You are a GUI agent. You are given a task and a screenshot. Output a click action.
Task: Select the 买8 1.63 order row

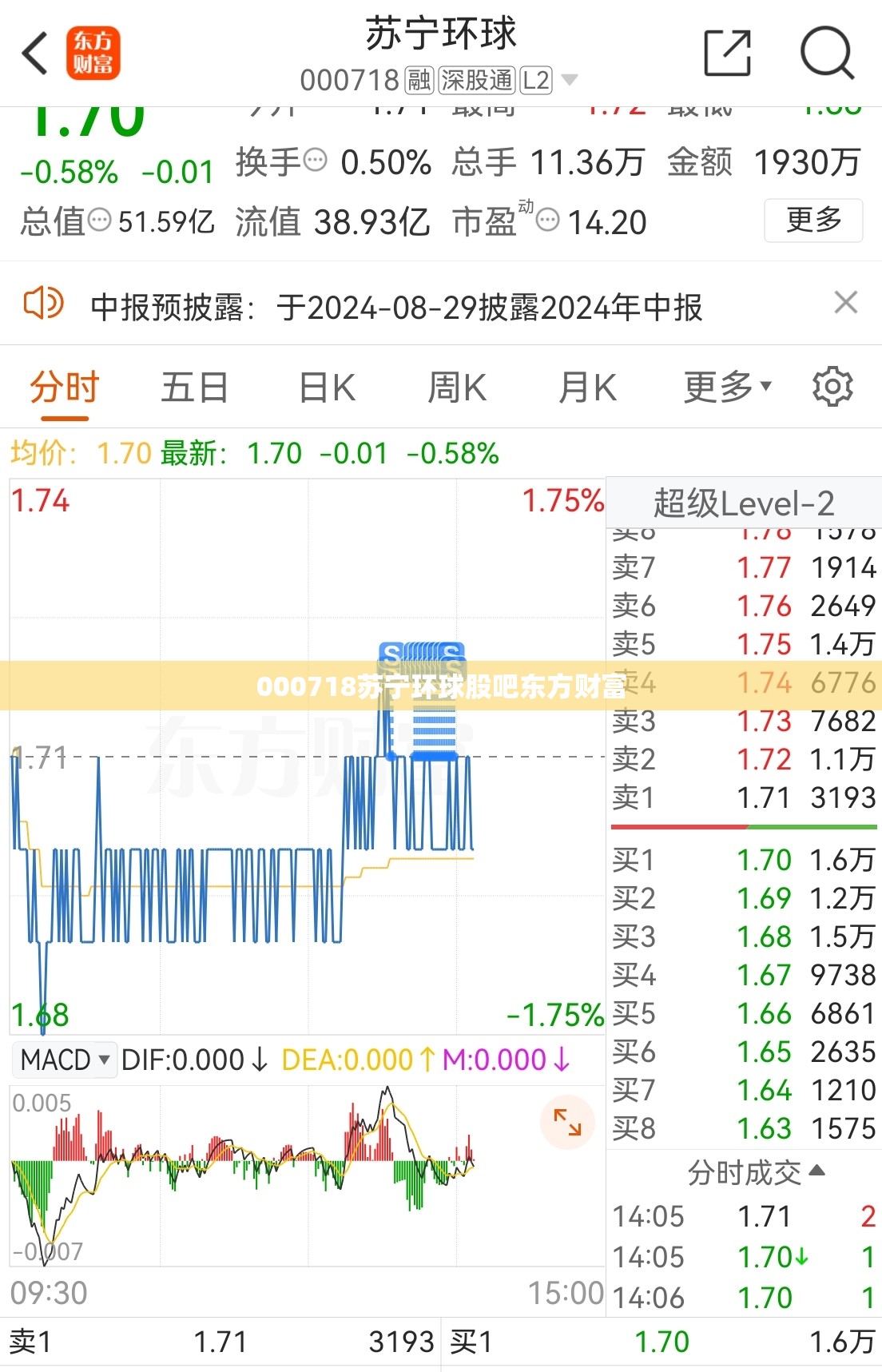[x=744, y=1128]
